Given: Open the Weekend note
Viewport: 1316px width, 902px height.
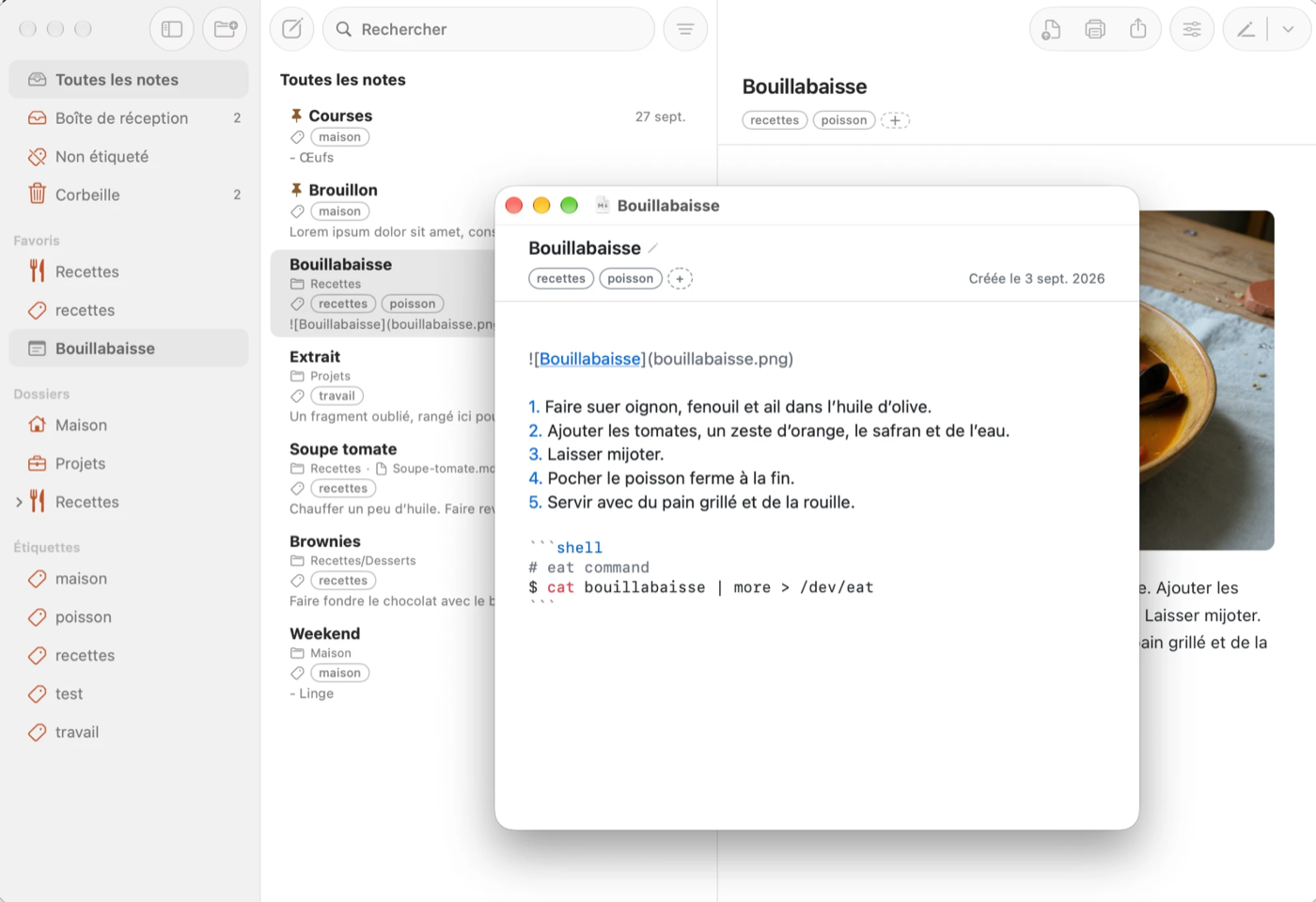Looking at the screenshot, I should point(384,662).
